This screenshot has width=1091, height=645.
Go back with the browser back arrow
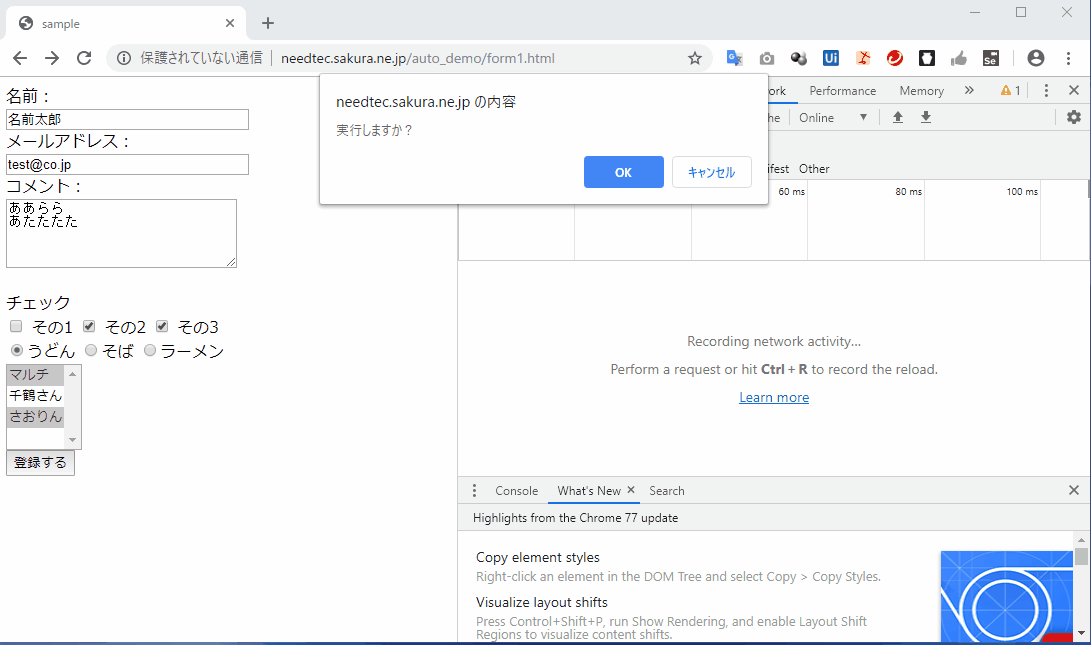[20, 58]
